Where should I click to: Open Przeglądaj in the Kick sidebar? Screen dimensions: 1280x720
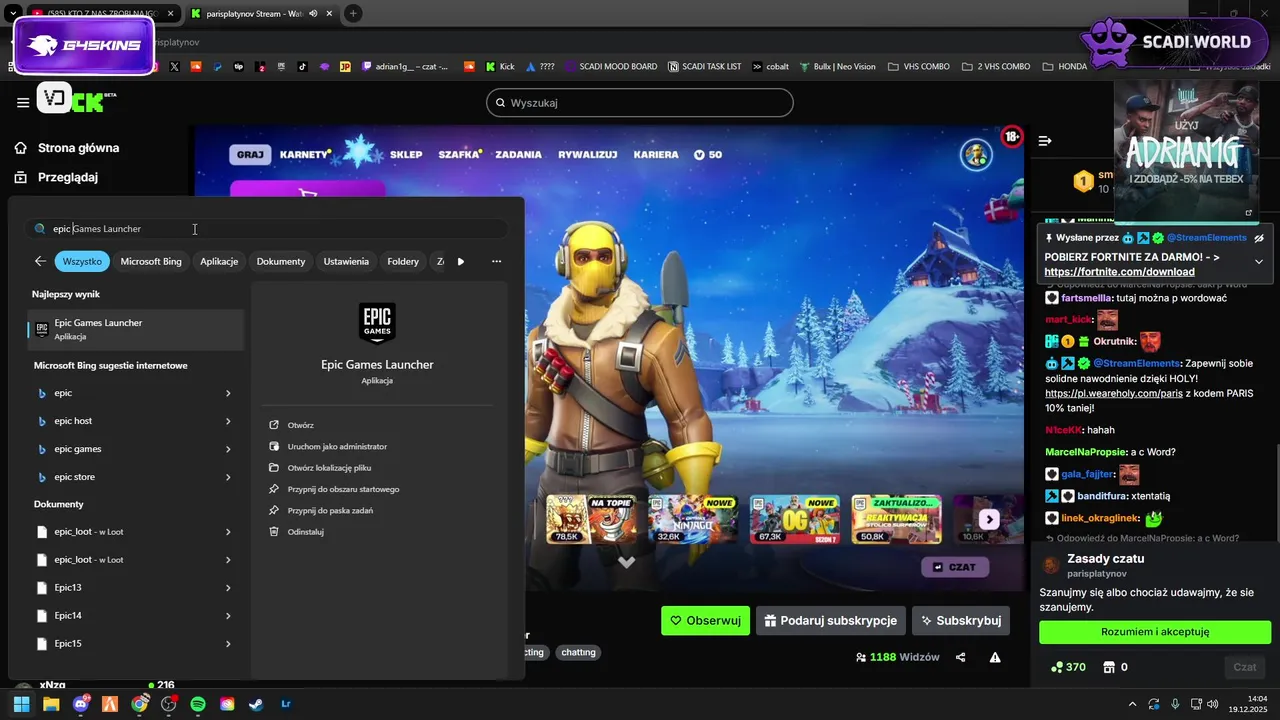point(56,177)
